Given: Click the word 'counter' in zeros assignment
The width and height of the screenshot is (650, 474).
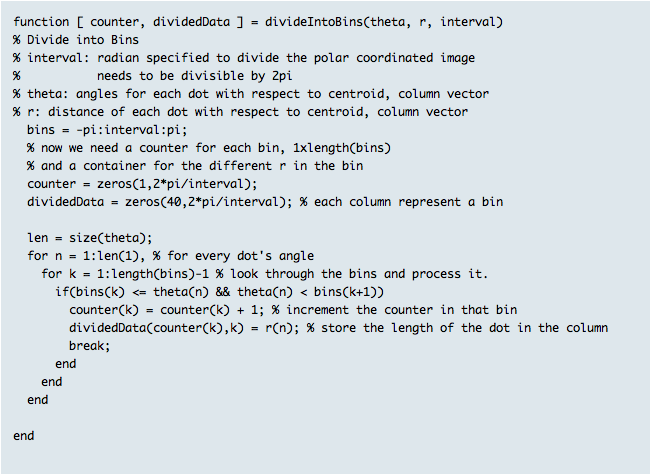Looking at the screenshot, I should pos(51,184).
